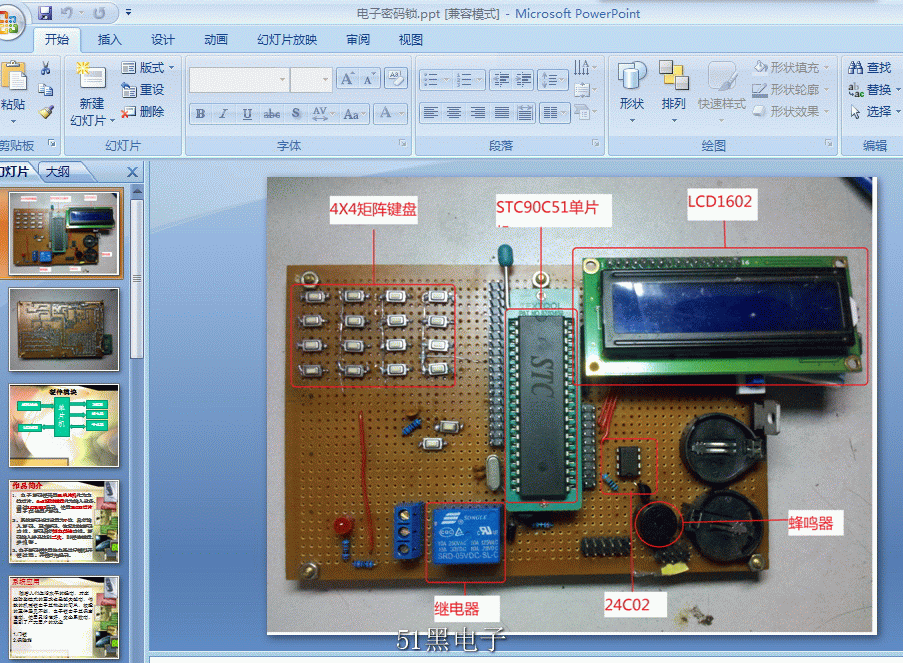903x663 pixels.
Task: Toggle strikethrough abc formatting
Action: click(x=271, y=113)
